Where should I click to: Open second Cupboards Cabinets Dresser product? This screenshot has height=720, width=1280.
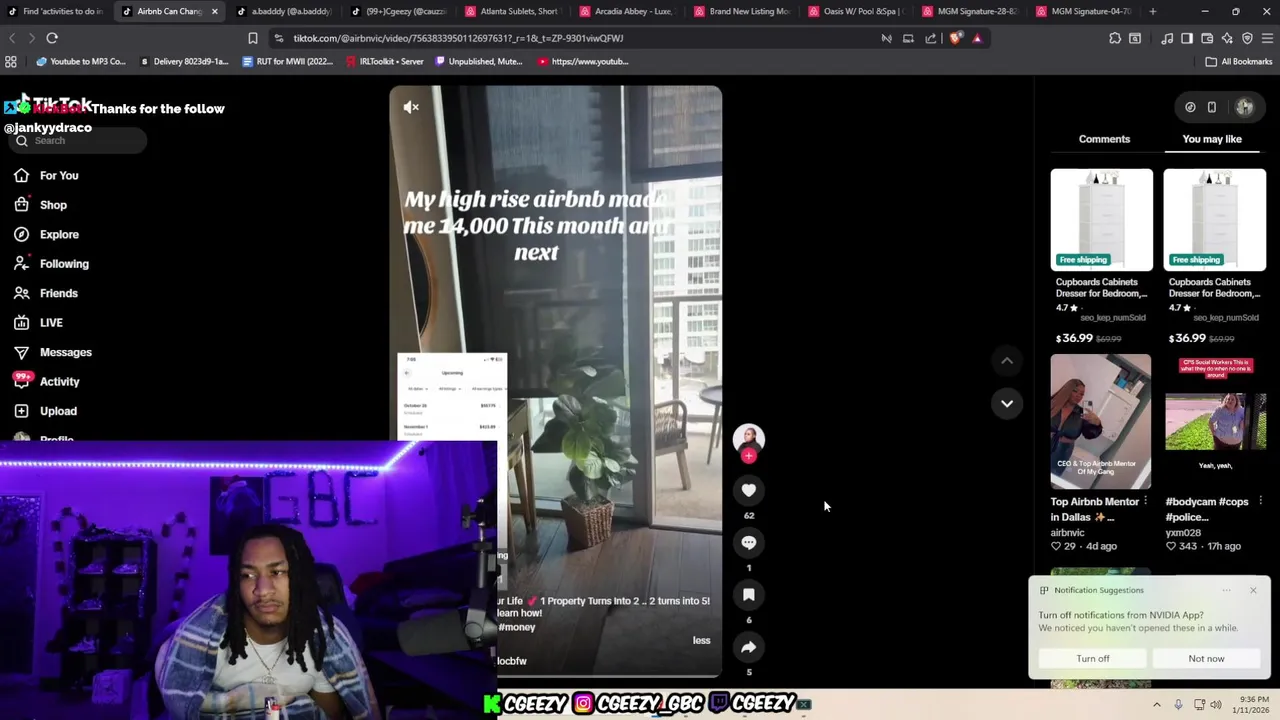pos(1214,220)
